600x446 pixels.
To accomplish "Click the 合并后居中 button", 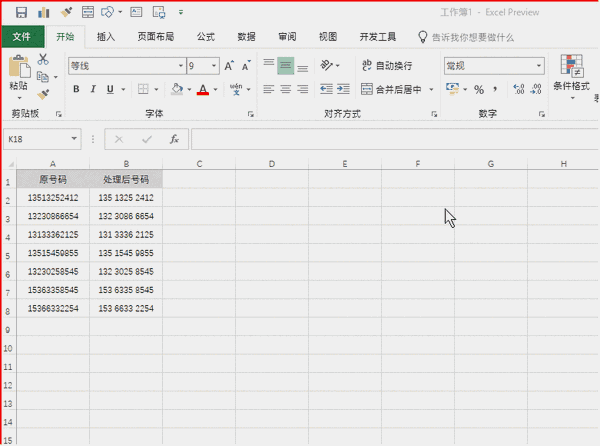I will click(391, 90).
